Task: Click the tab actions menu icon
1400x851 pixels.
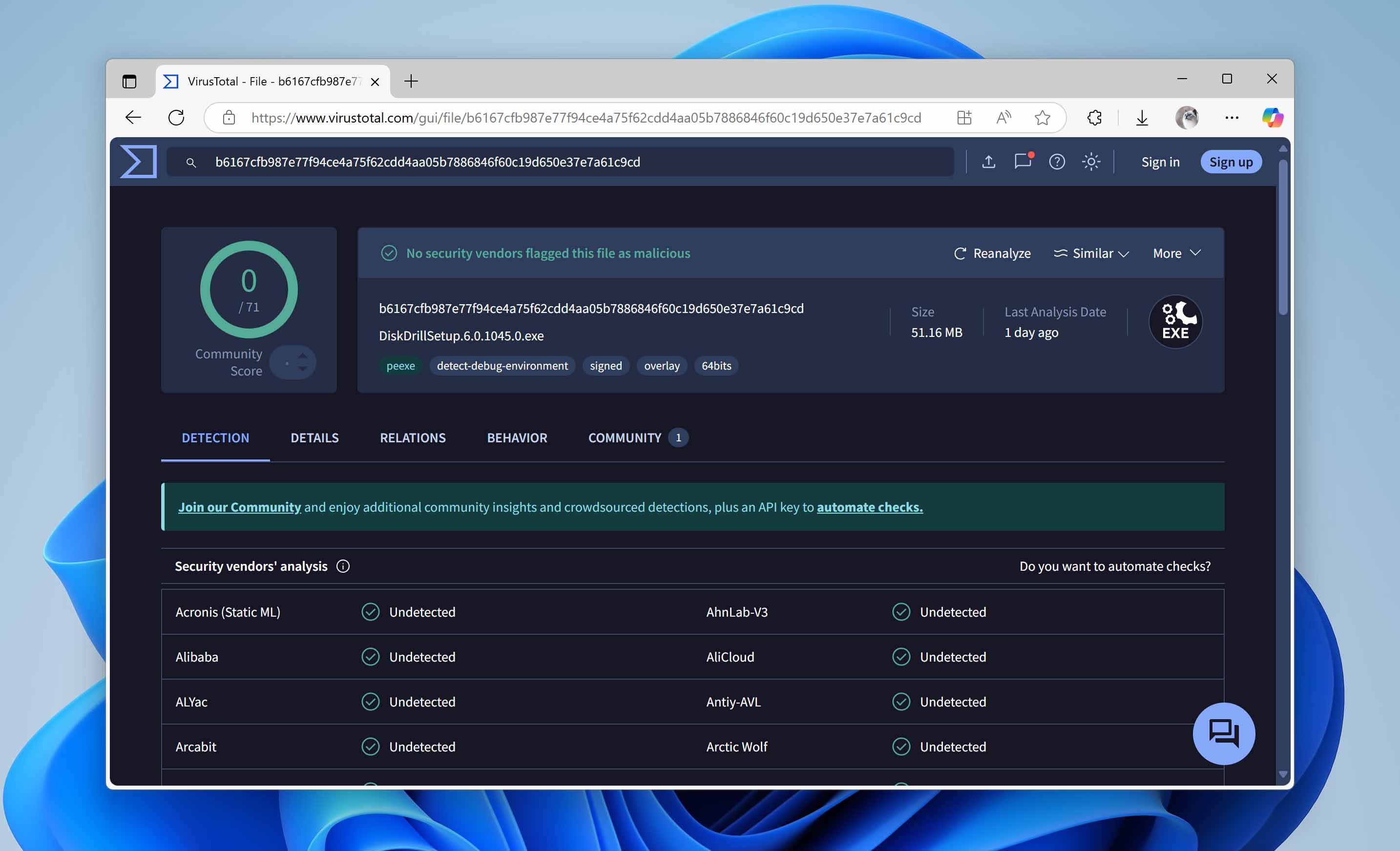Action: pyautogui.click(x=129, y=81)
